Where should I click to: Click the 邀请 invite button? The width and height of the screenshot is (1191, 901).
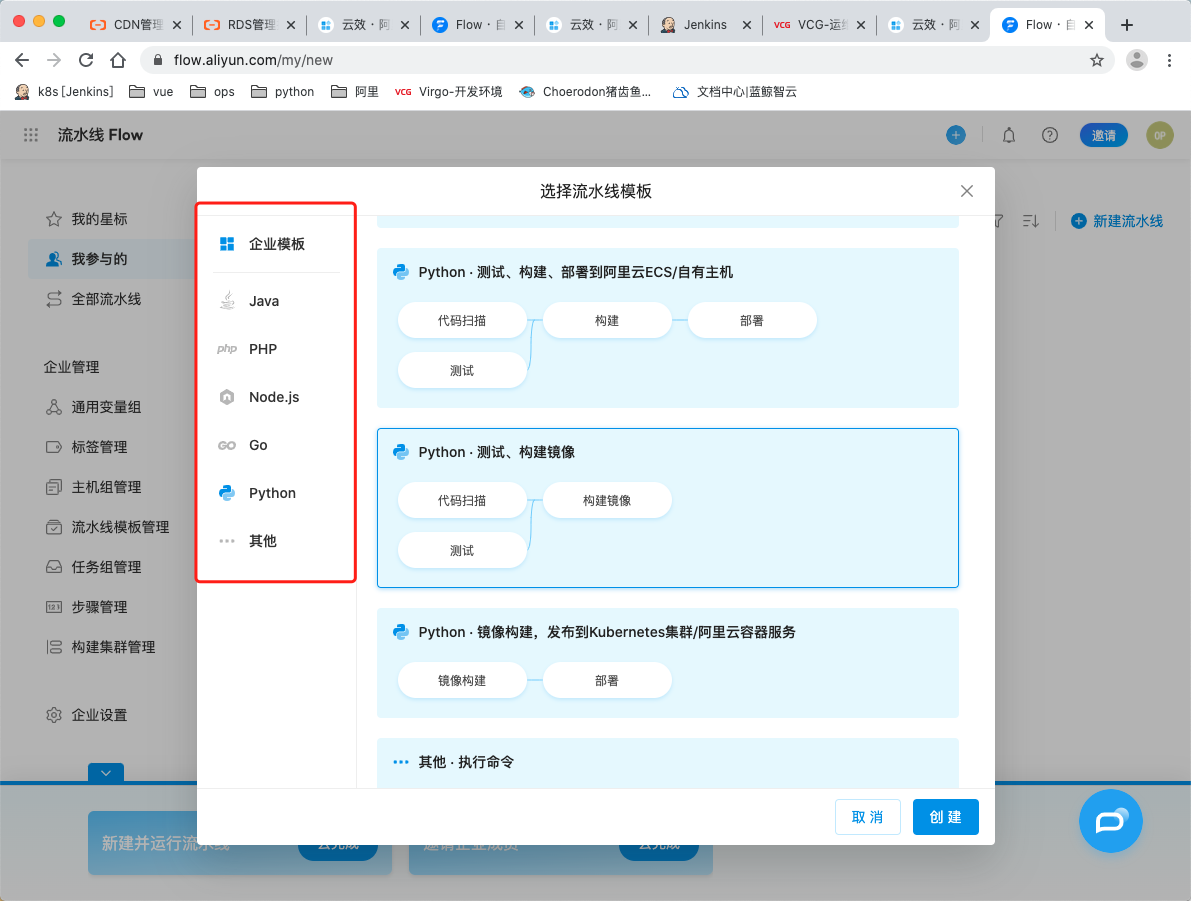(1104, 135)
